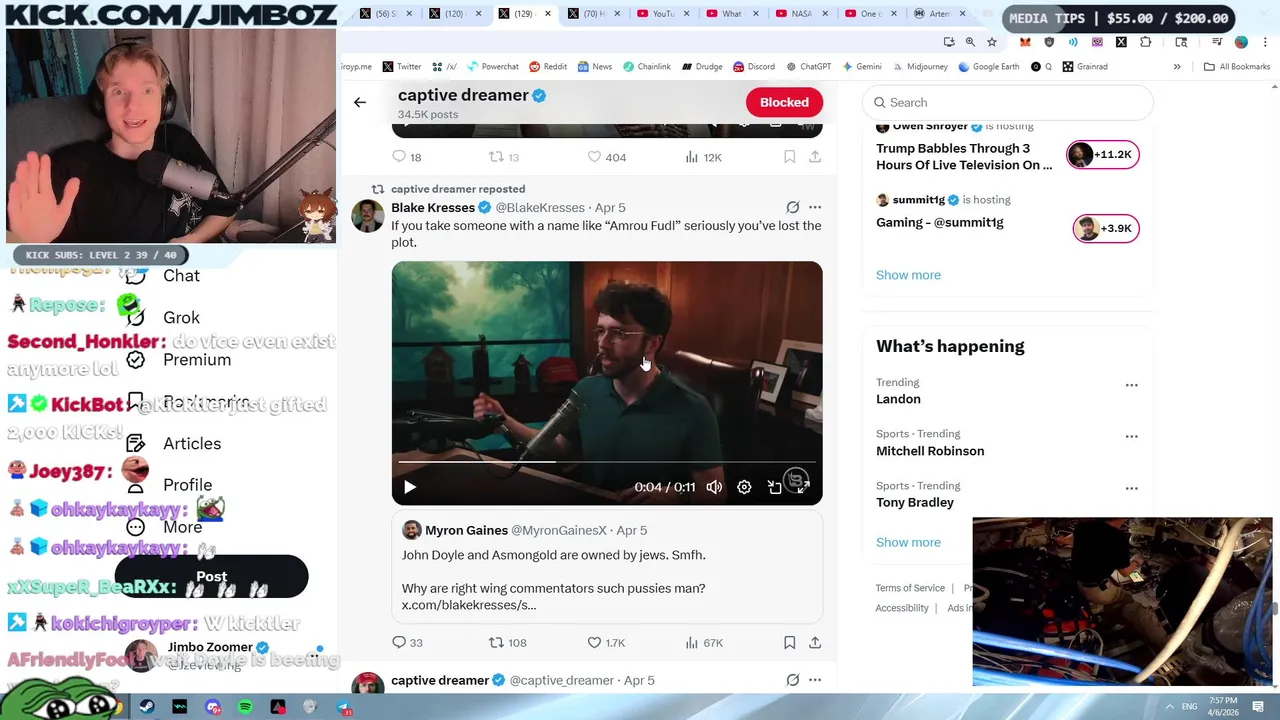
Task: Like the post with 1.7K likes
Action: tap(606, 642)
